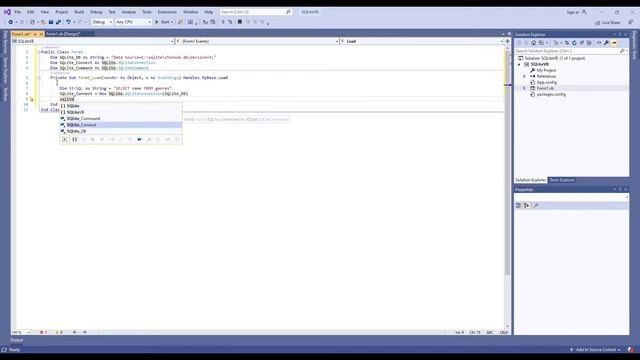Click the Live Share button
Screen dimensions: 640x360
click(x=608, y=22)
